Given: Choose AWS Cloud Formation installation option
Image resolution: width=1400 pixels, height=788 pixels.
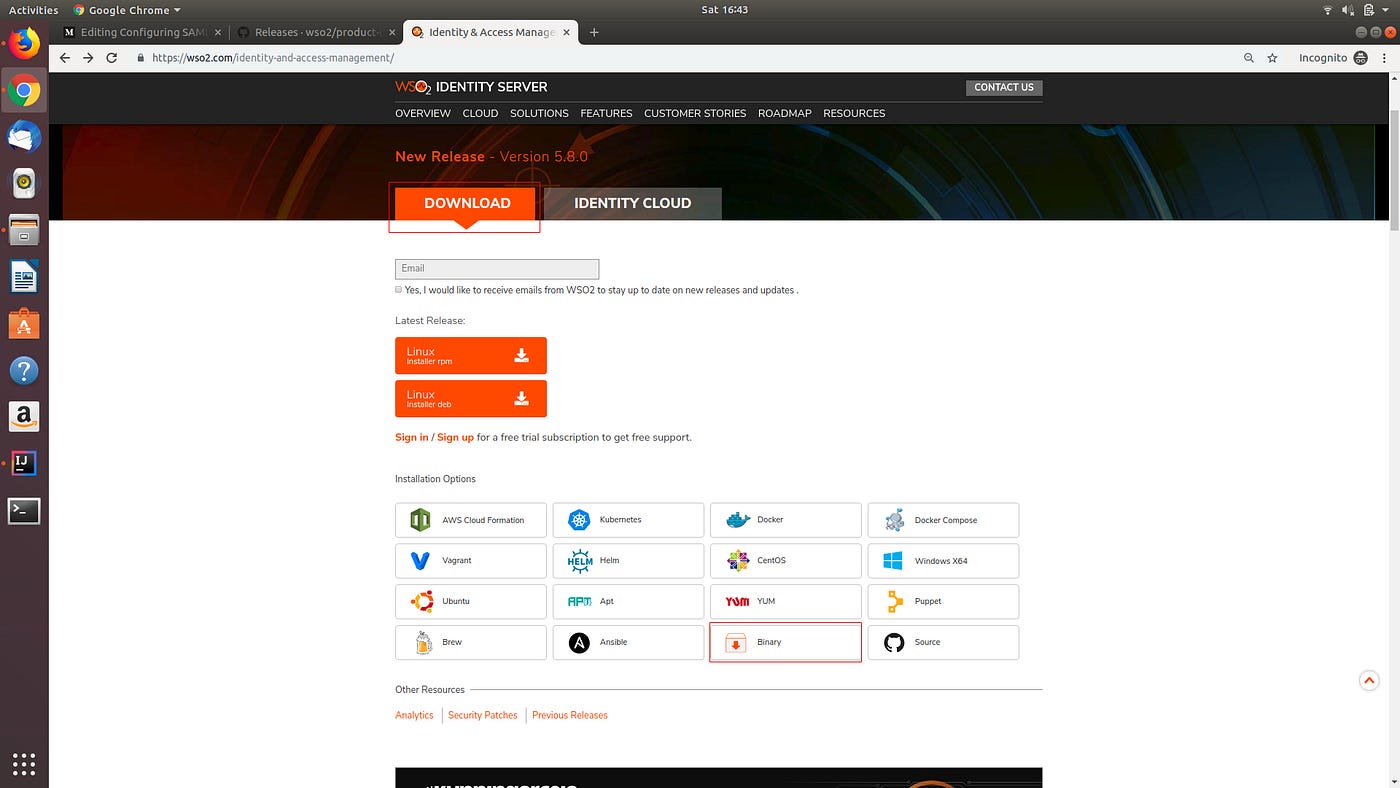Looking at the screenshot, I should pos(471,520).
